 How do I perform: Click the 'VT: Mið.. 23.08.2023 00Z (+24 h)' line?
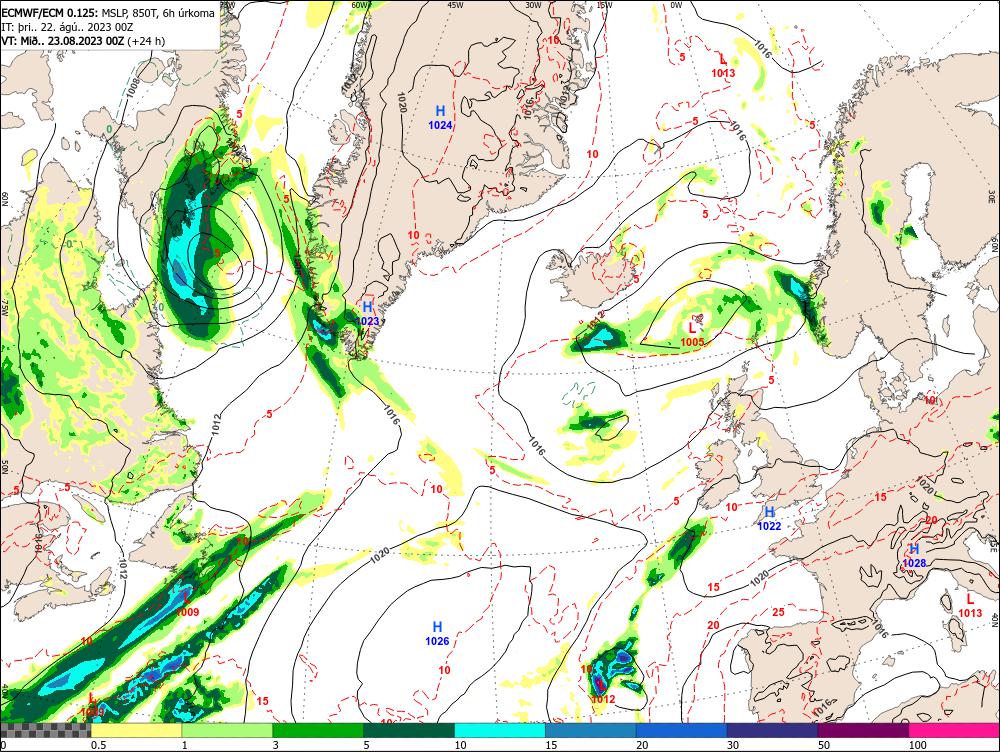tap(83, 41)
